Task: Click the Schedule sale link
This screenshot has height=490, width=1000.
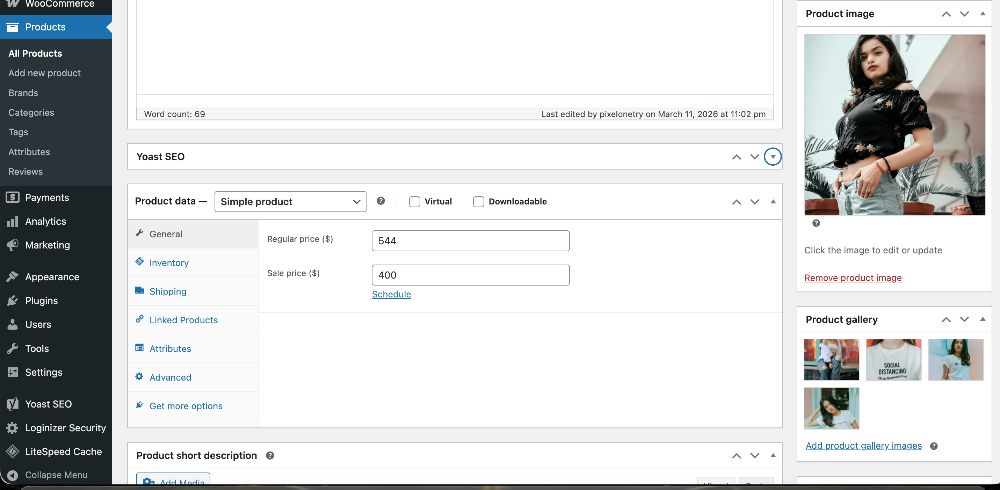Action: pos(392,294)
